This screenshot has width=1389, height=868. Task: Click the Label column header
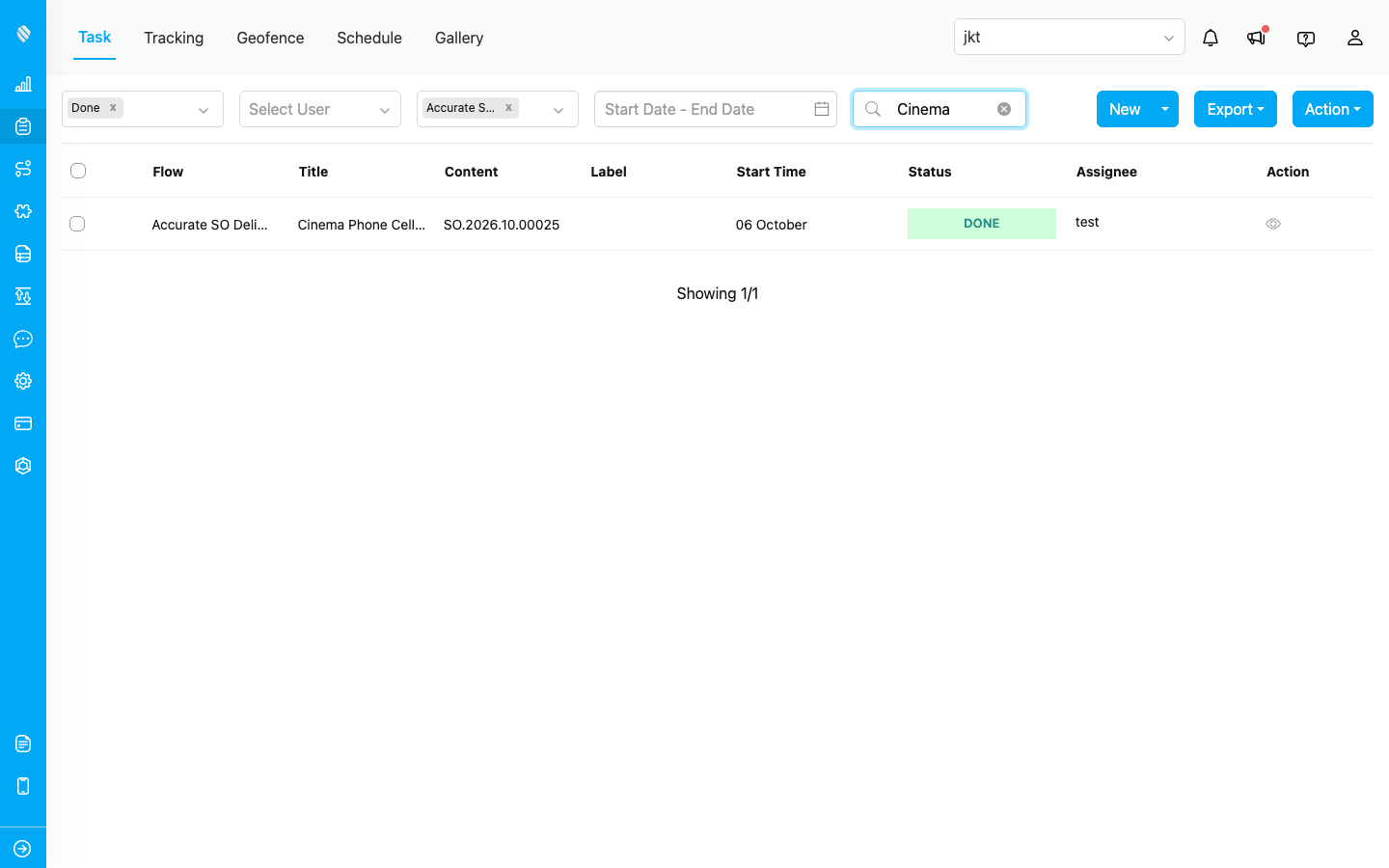[x=609, y=172]
